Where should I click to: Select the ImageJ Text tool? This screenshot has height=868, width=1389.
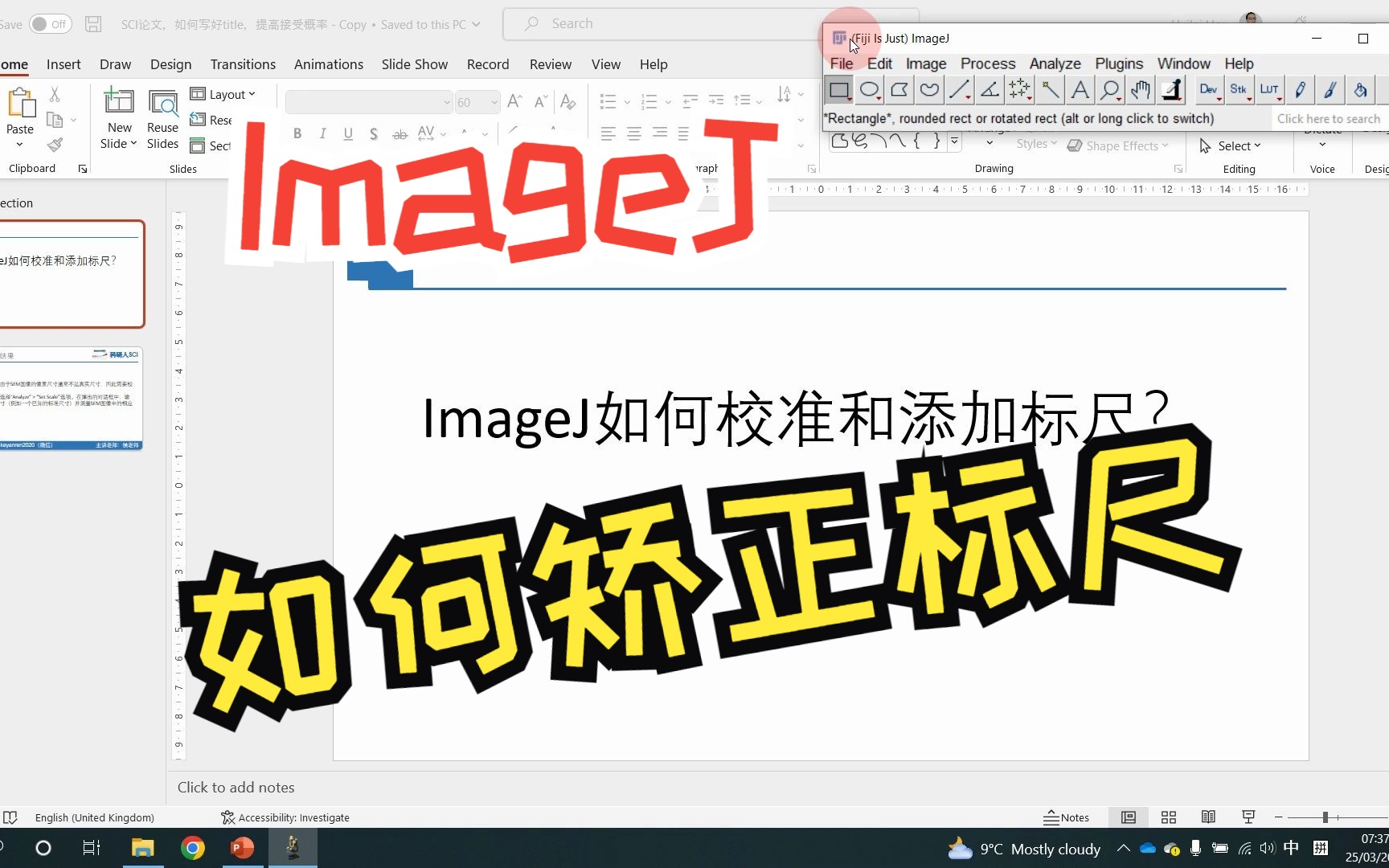[1080, 90]
